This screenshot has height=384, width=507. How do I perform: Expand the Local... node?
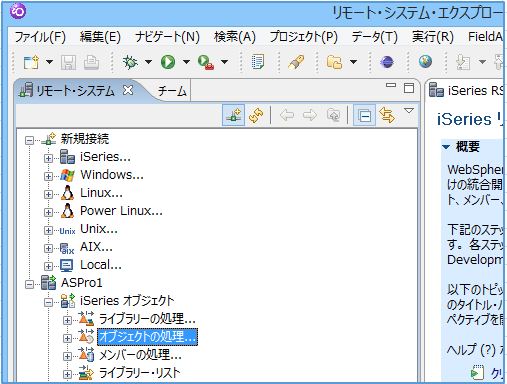pos(48,266)
